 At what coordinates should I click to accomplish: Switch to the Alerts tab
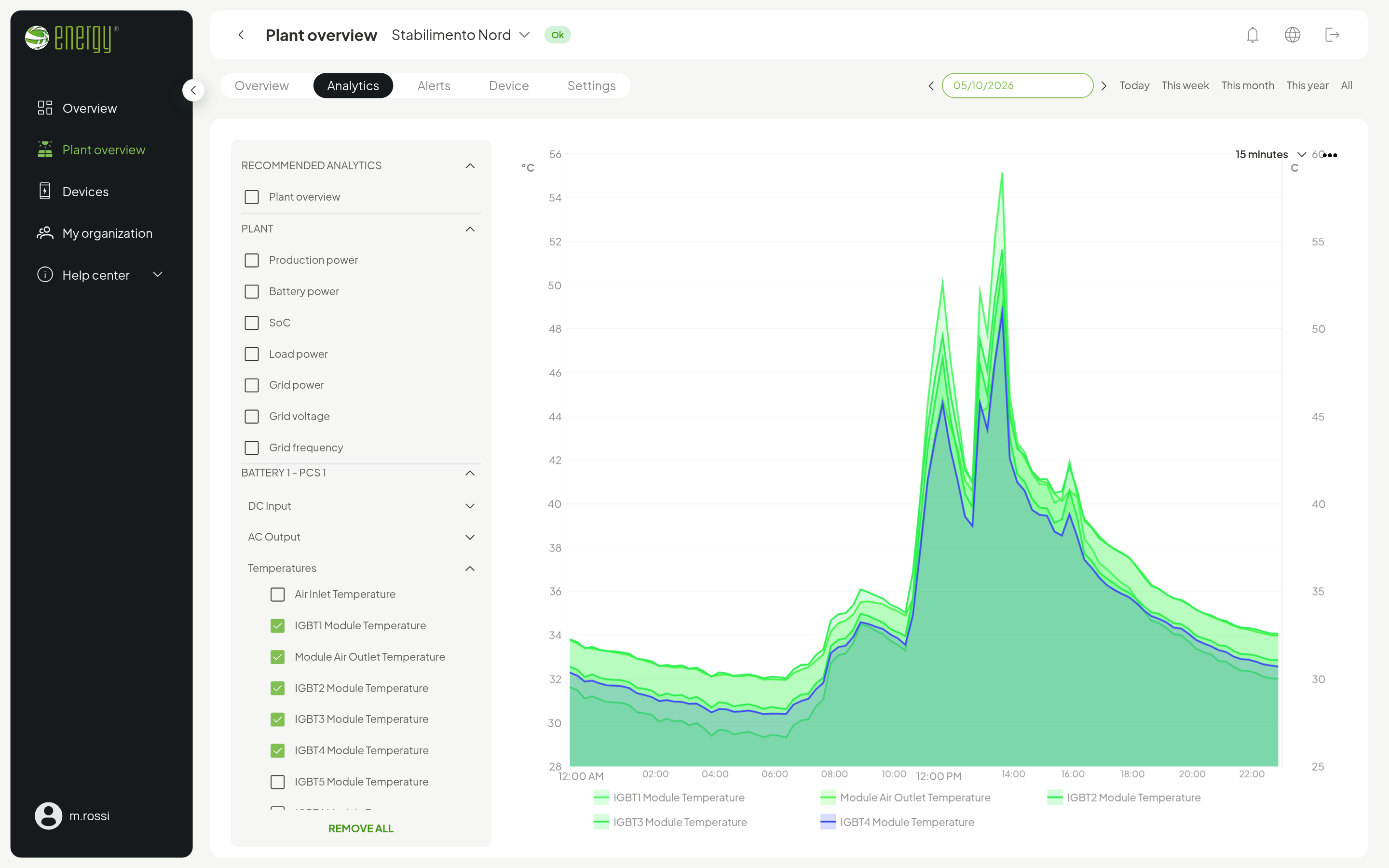click(x=434, y=85)
